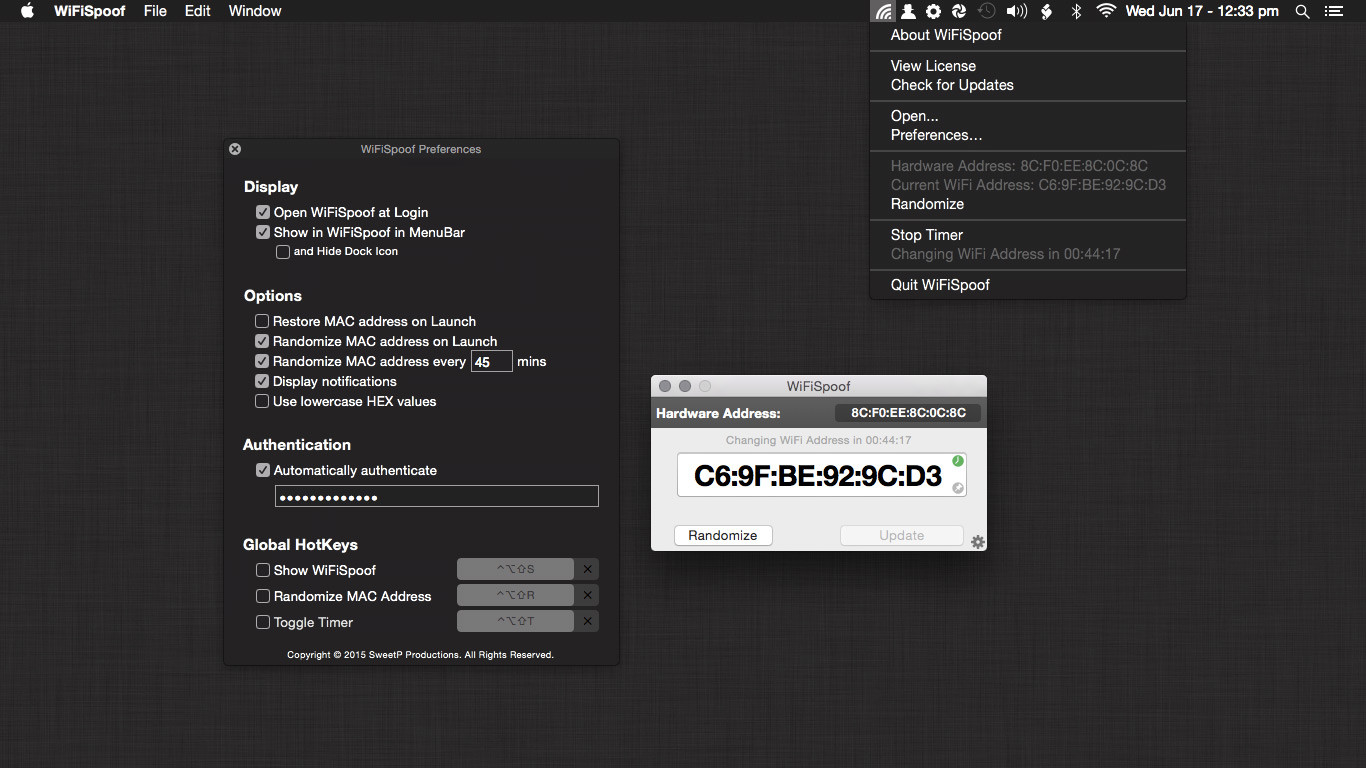Click the Bluetooth icon in menu bar
Screen dimensions: 1366x768
pos(1076,11)
